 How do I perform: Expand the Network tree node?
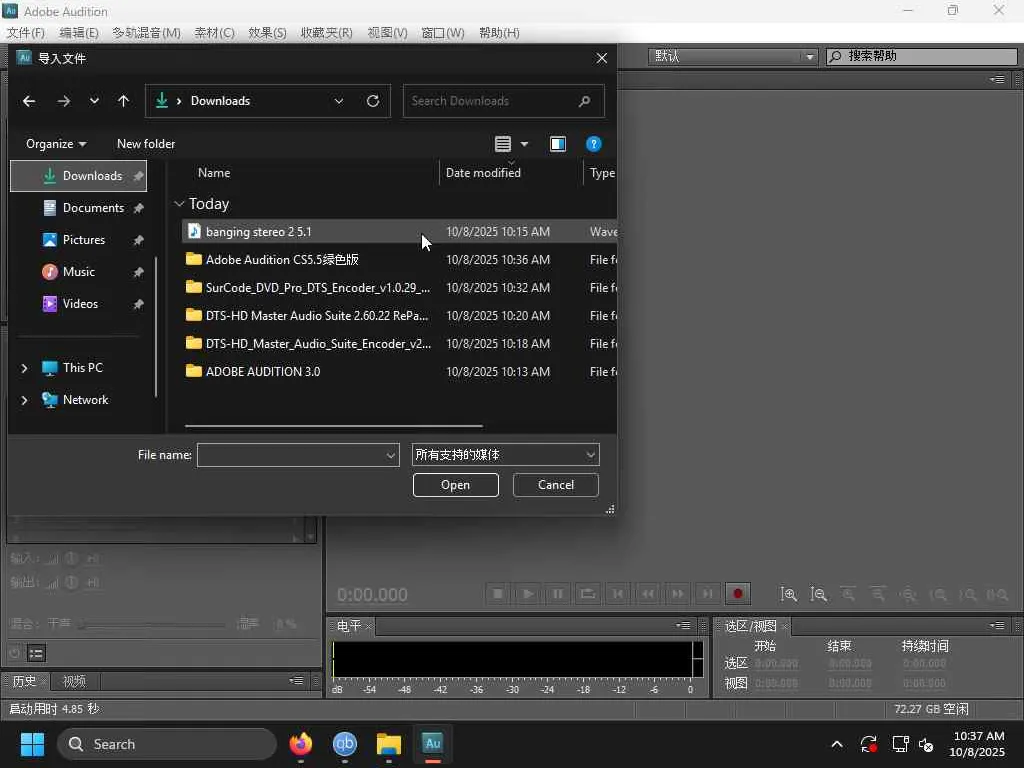24,400
